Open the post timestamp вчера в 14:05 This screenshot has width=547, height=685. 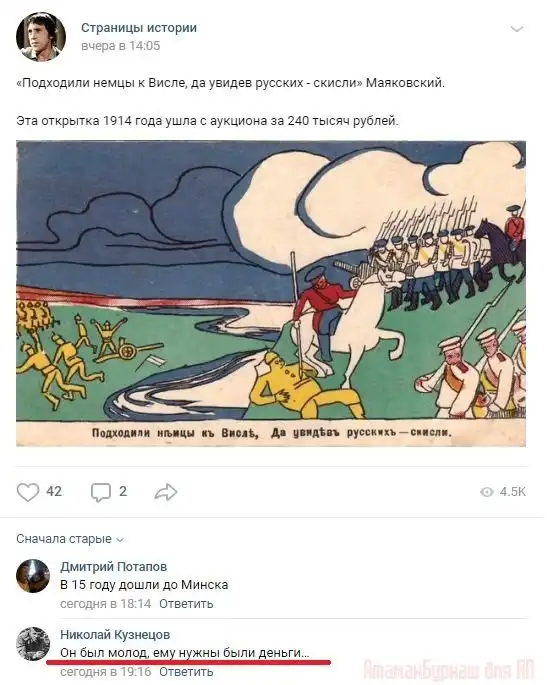[x=121, y=46]
